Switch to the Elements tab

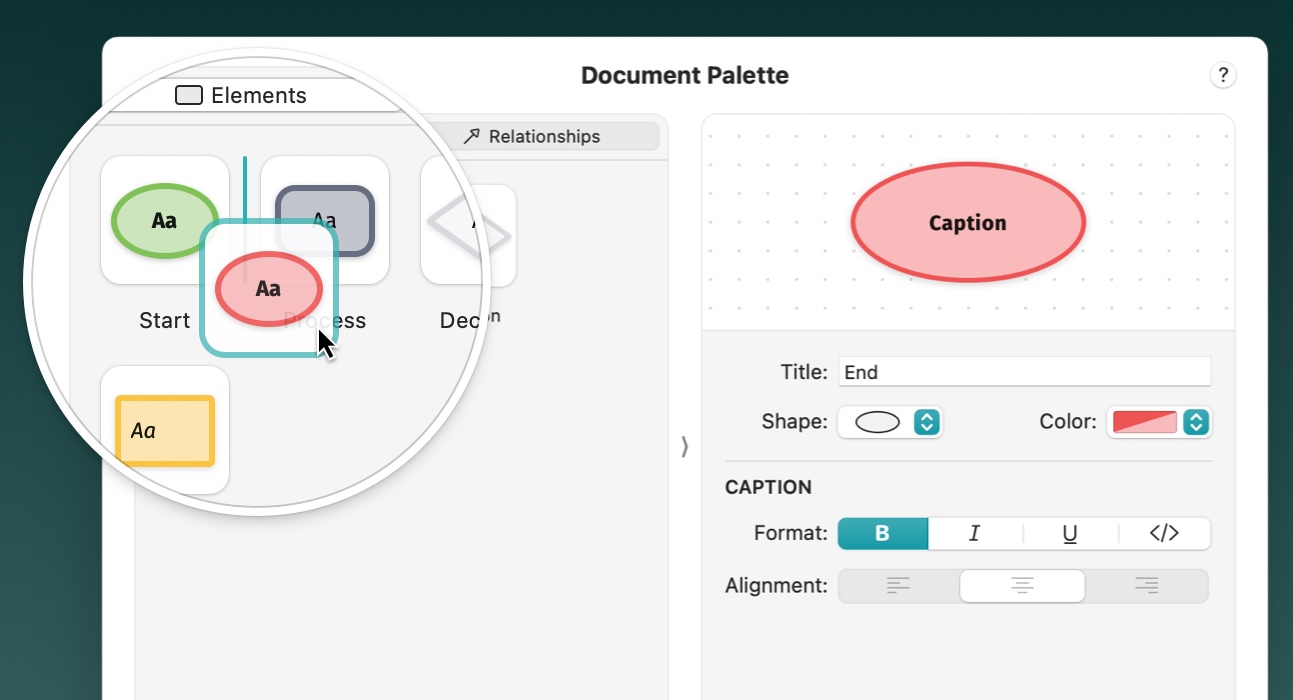tap(241, 95)
